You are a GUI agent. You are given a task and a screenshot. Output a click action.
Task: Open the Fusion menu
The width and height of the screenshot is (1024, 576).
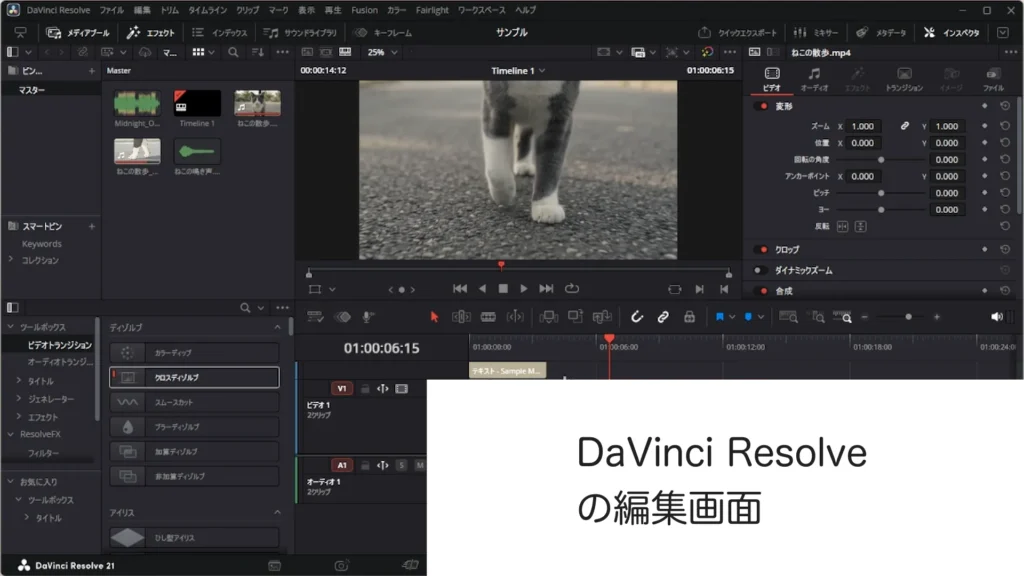tap(364, 10)
